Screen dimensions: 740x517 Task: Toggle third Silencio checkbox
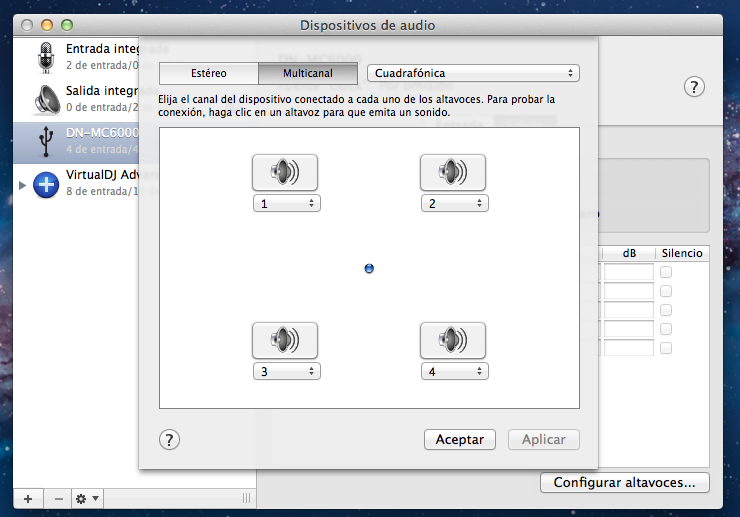666,310
